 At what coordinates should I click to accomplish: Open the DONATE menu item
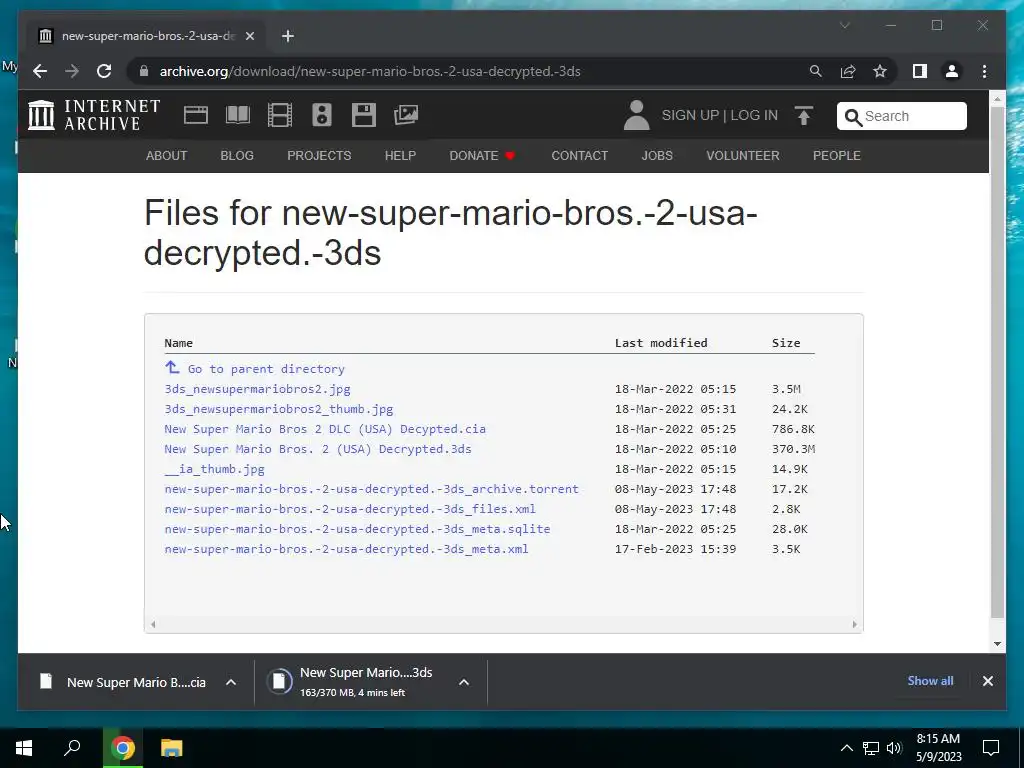tap(482, 155)
